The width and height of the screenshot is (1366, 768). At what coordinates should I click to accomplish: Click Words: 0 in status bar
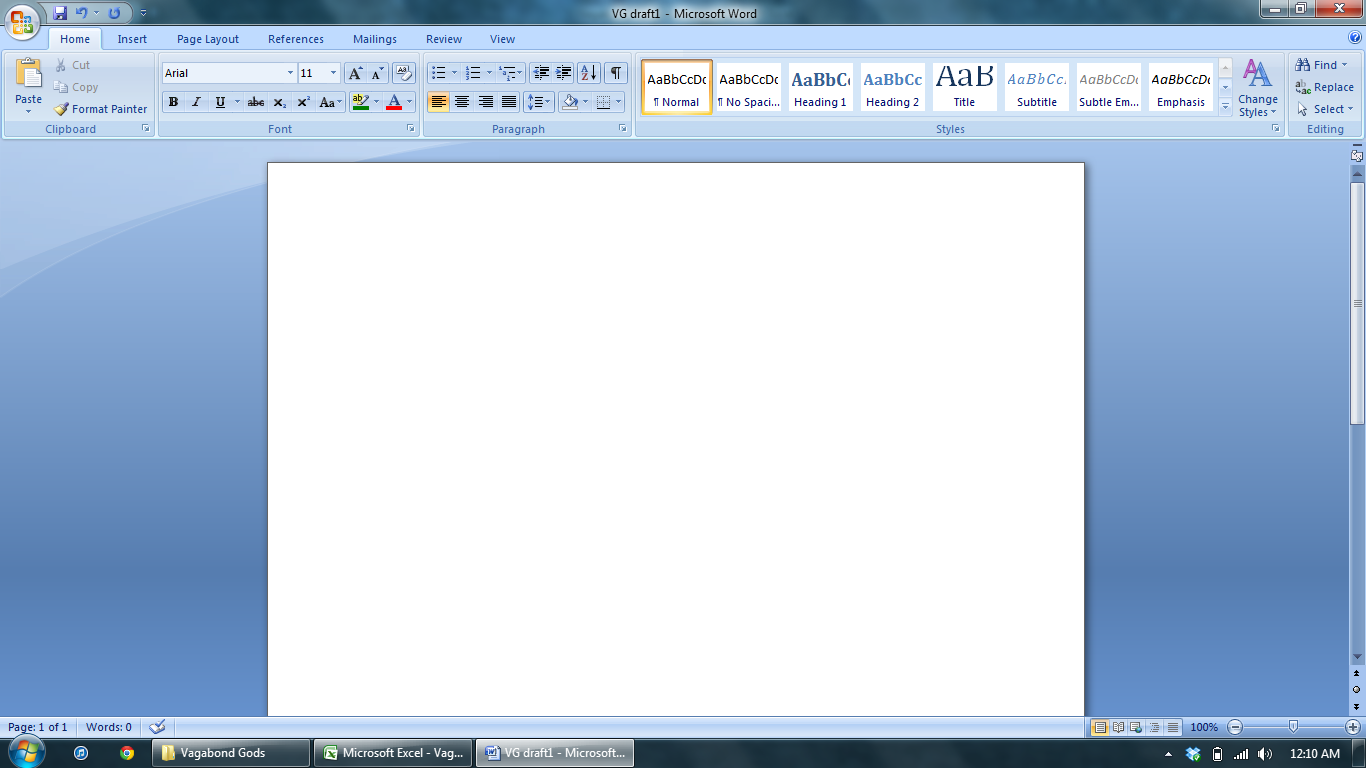pyautogui.click(x=109, y=727)
